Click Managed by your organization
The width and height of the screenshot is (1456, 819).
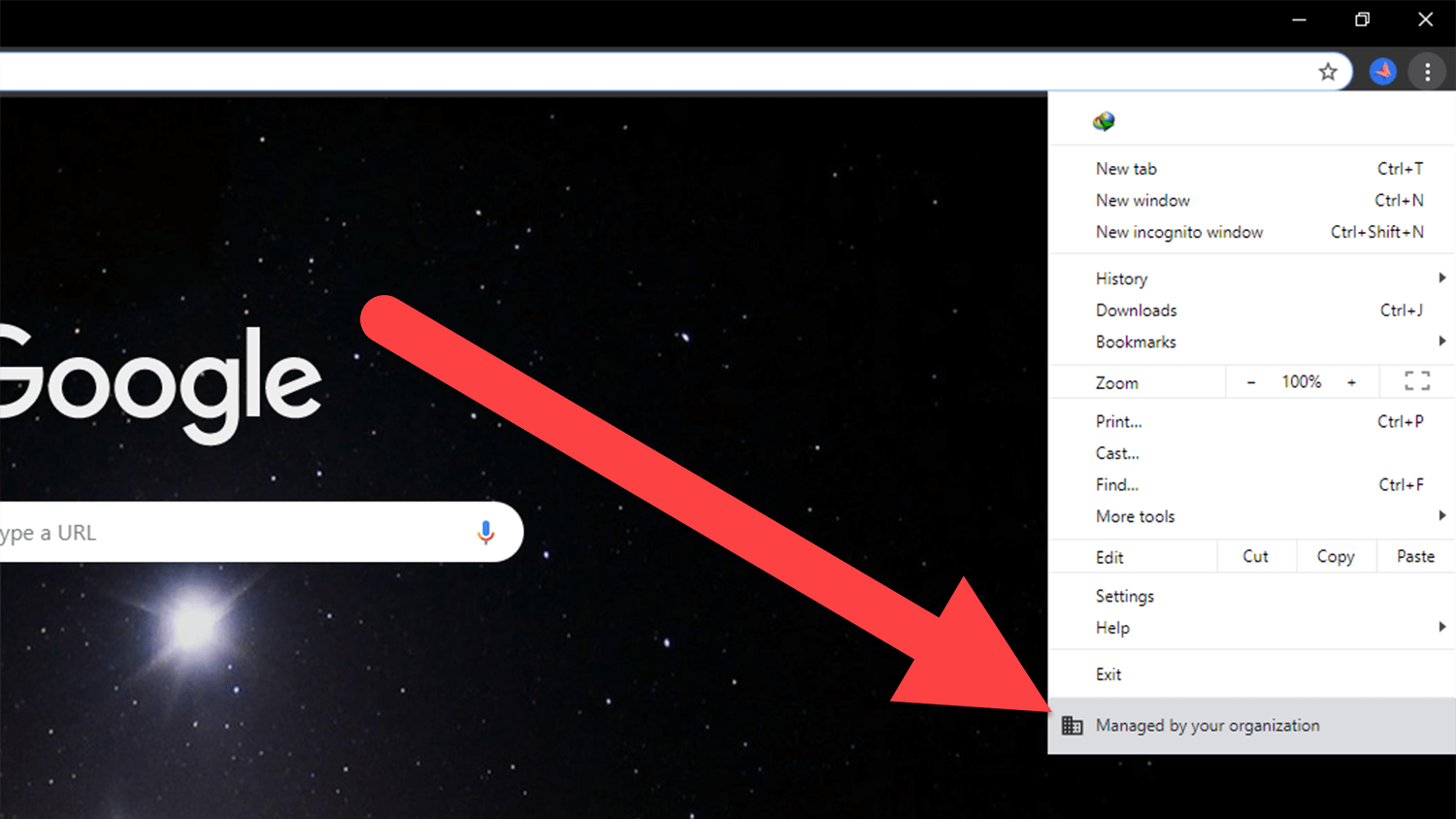point(1251,725)
